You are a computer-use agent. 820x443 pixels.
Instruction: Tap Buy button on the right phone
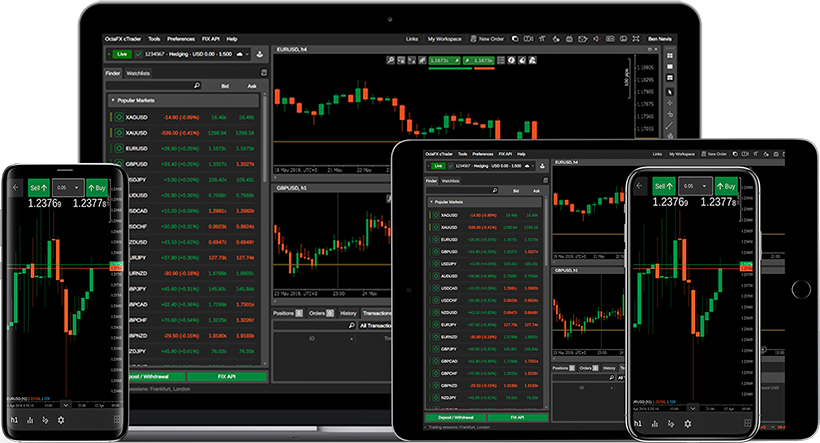(x=726, y=186)
